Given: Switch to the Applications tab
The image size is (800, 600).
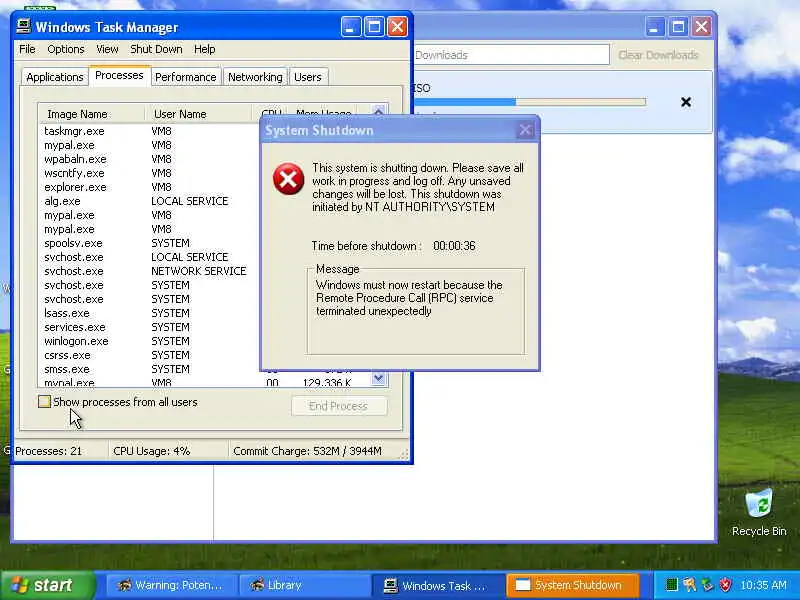Looking at the screenshot, I should pos(55,77).
